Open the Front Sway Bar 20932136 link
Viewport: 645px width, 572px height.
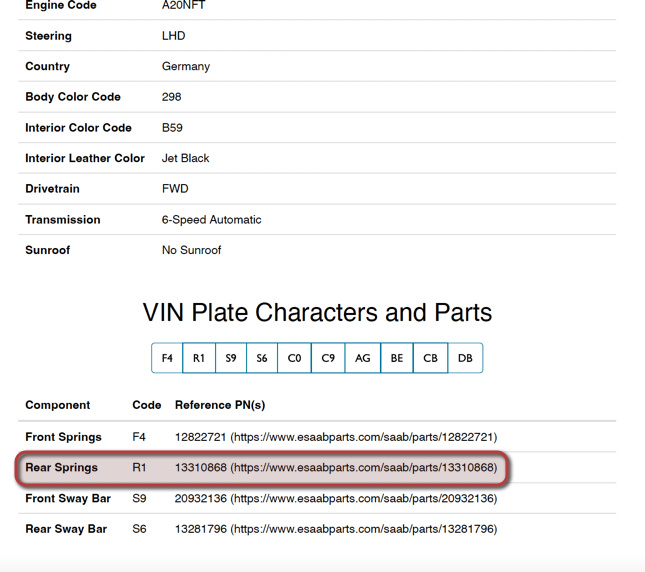(364, 498)
